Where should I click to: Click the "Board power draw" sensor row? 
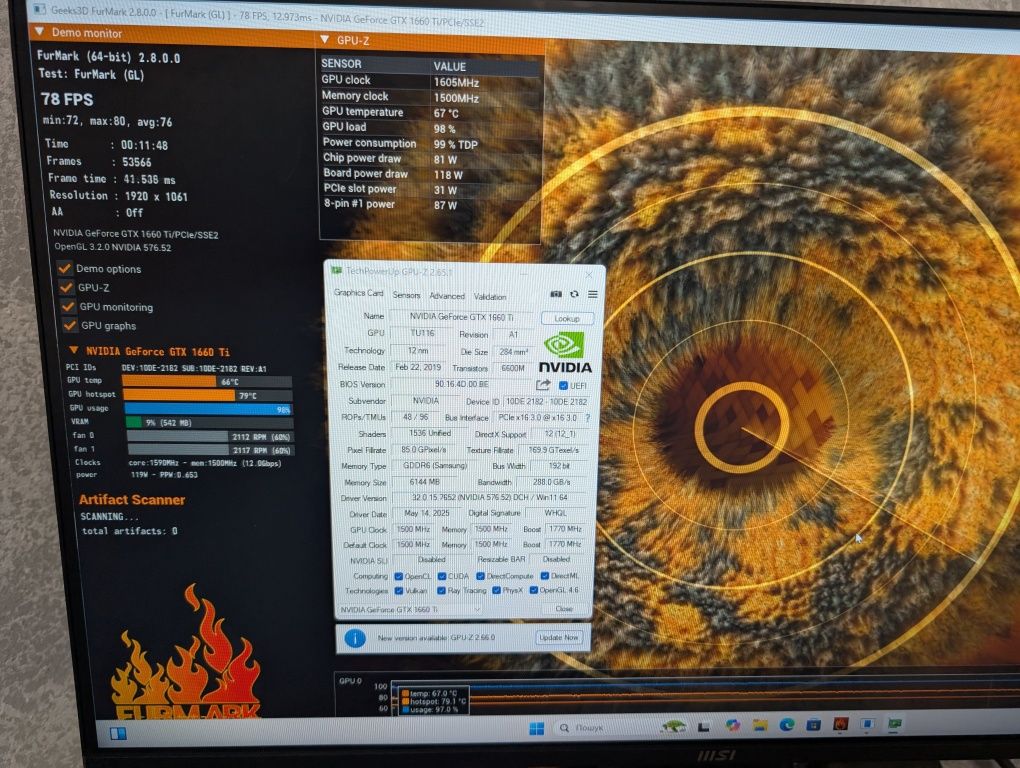(x=430, y=174)
